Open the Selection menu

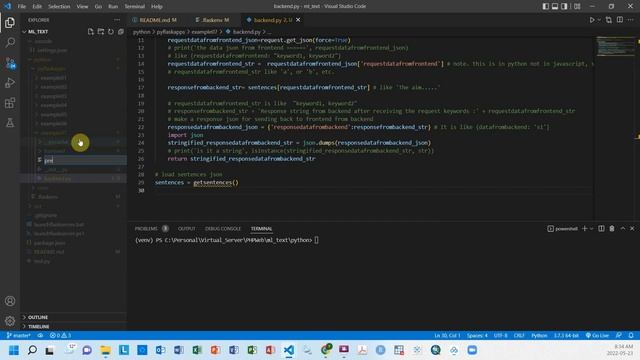(x=59, y=6)
